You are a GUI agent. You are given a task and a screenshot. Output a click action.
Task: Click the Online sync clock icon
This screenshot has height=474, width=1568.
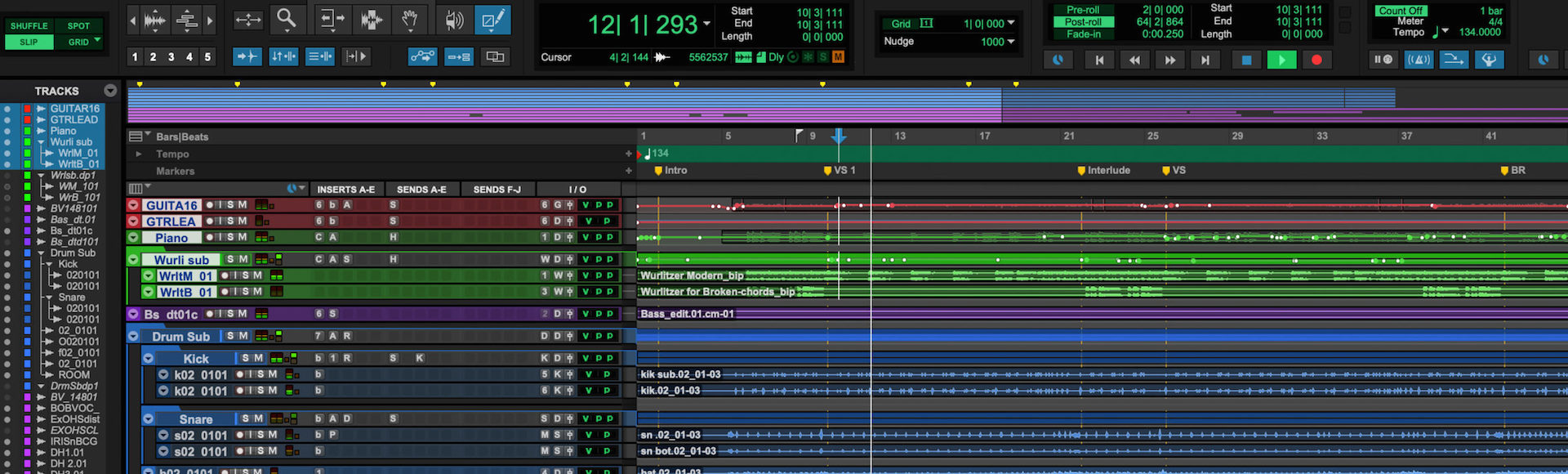coord(1058,60)
